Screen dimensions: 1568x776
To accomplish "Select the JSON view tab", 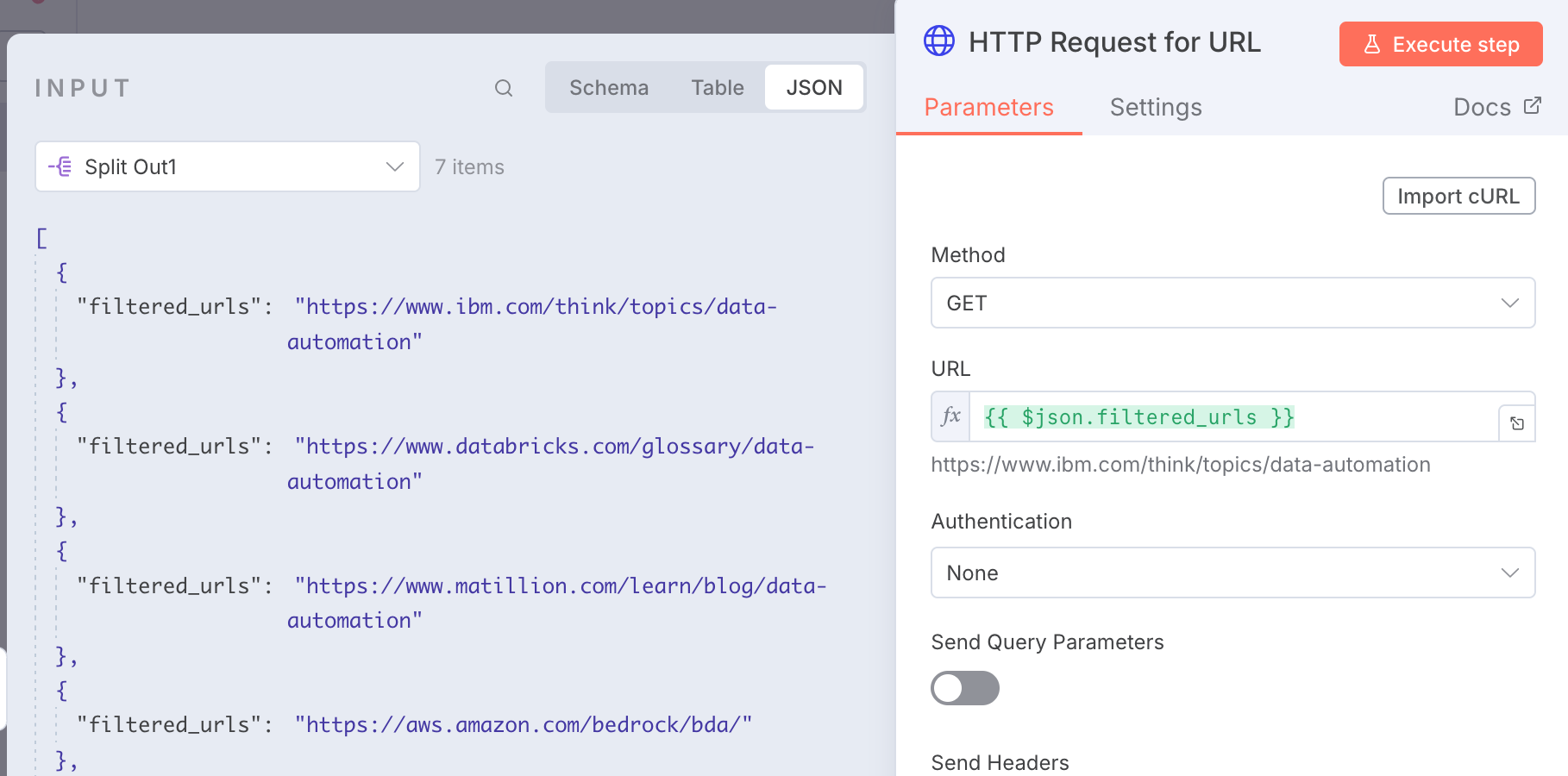I will click(x=813, y=88).
